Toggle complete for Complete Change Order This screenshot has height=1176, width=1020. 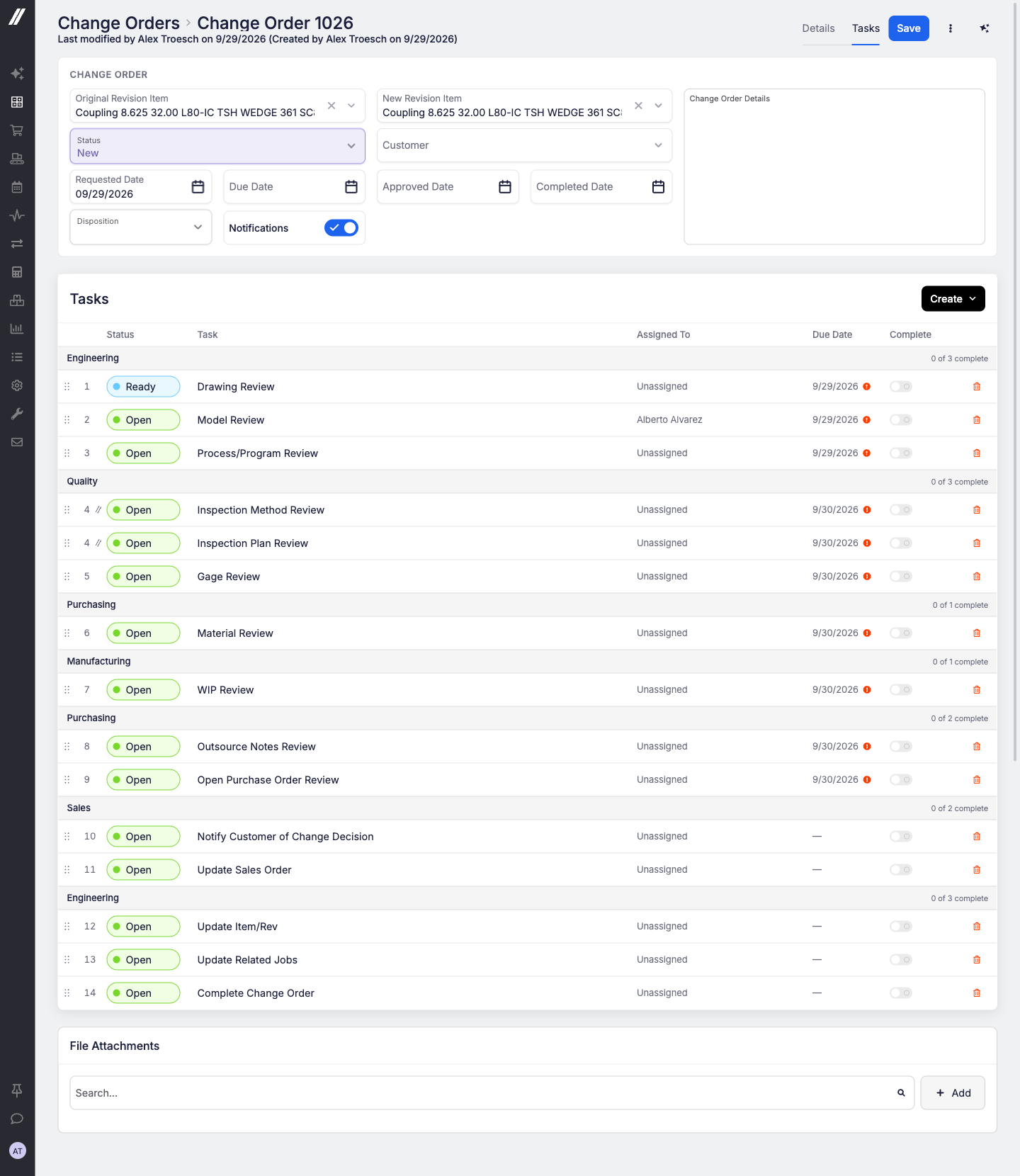[901, 993]
